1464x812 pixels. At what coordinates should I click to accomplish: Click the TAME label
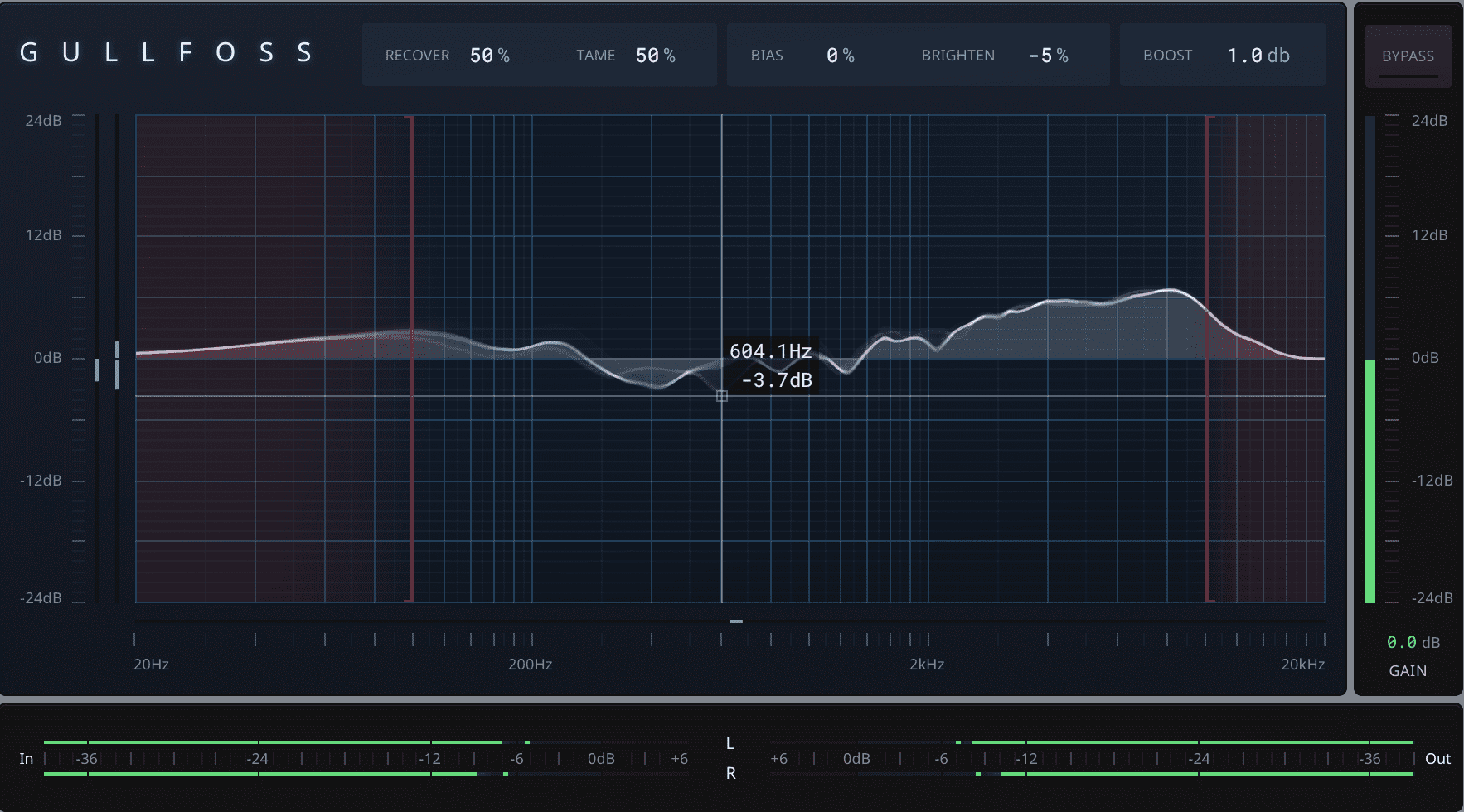tap(596, 56)
